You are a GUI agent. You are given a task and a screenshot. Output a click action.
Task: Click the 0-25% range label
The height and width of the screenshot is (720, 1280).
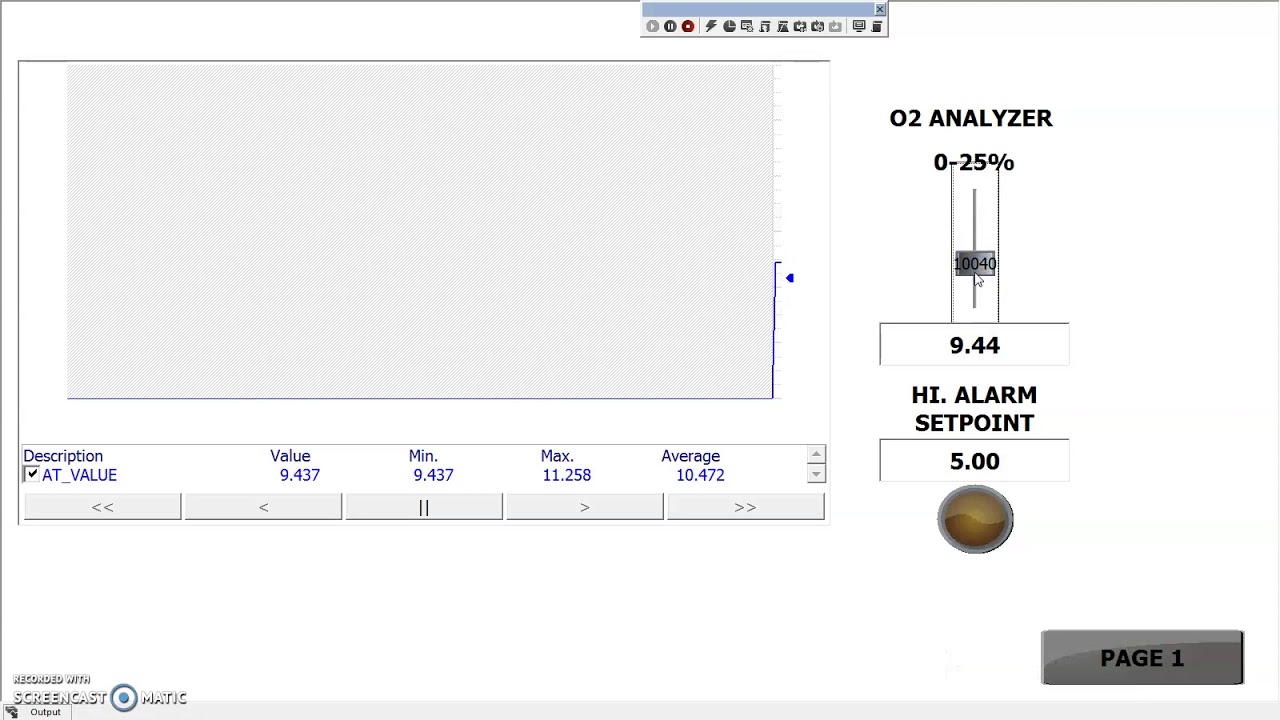point(974,162)
